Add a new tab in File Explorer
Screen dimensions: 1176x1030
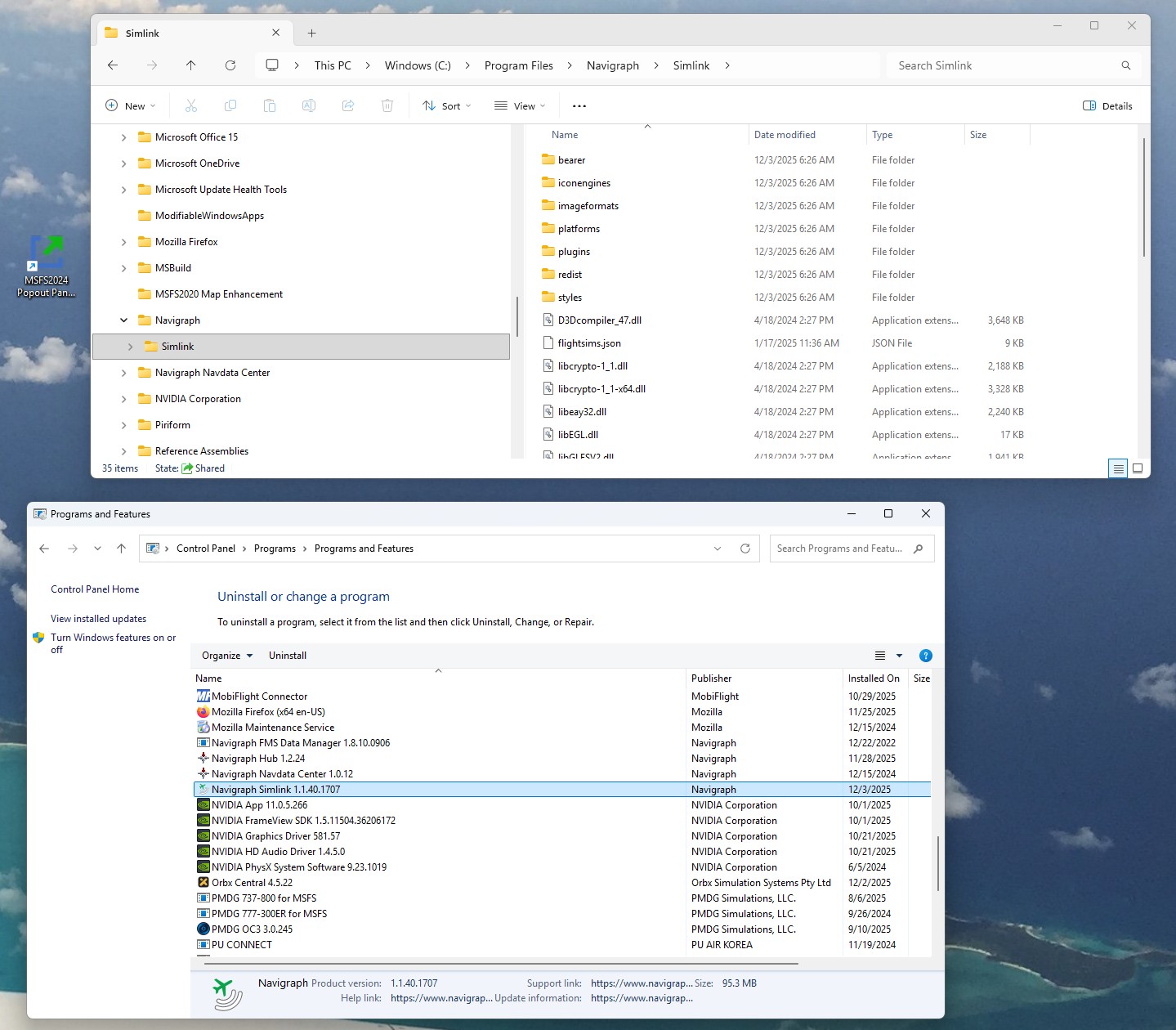pos(311,34)
